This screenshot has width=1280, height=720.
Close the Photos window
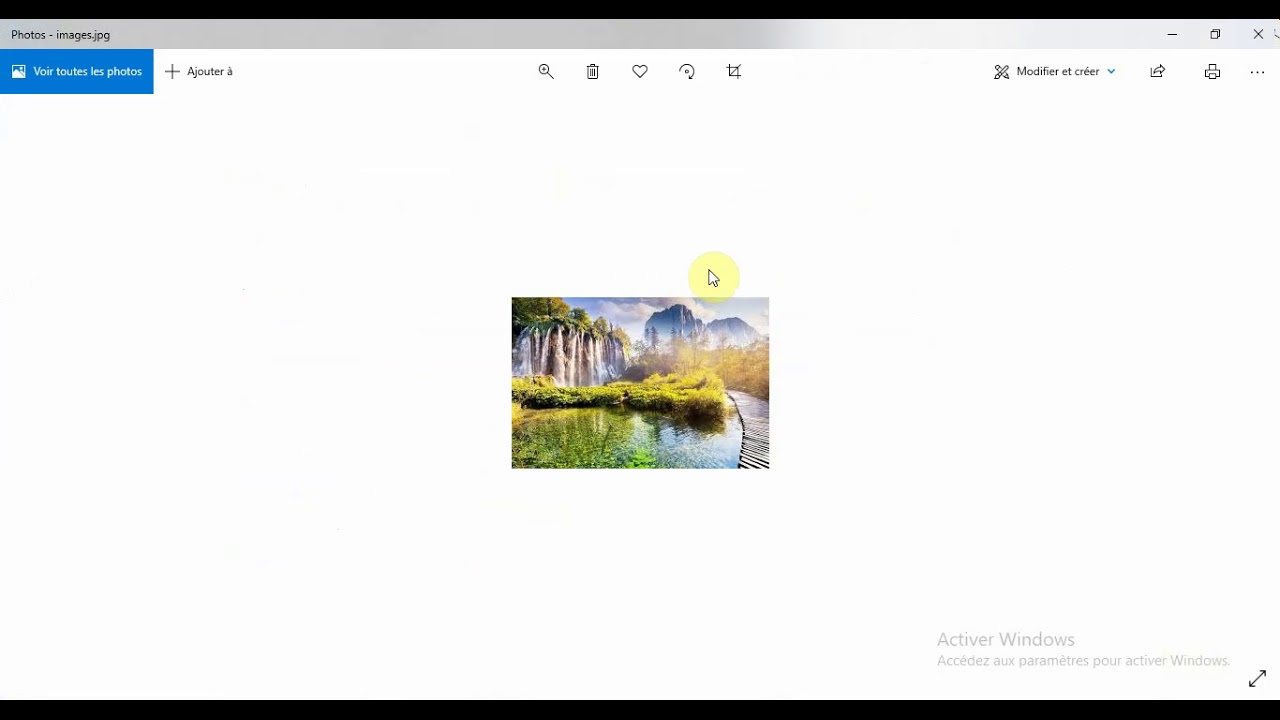1258,34
